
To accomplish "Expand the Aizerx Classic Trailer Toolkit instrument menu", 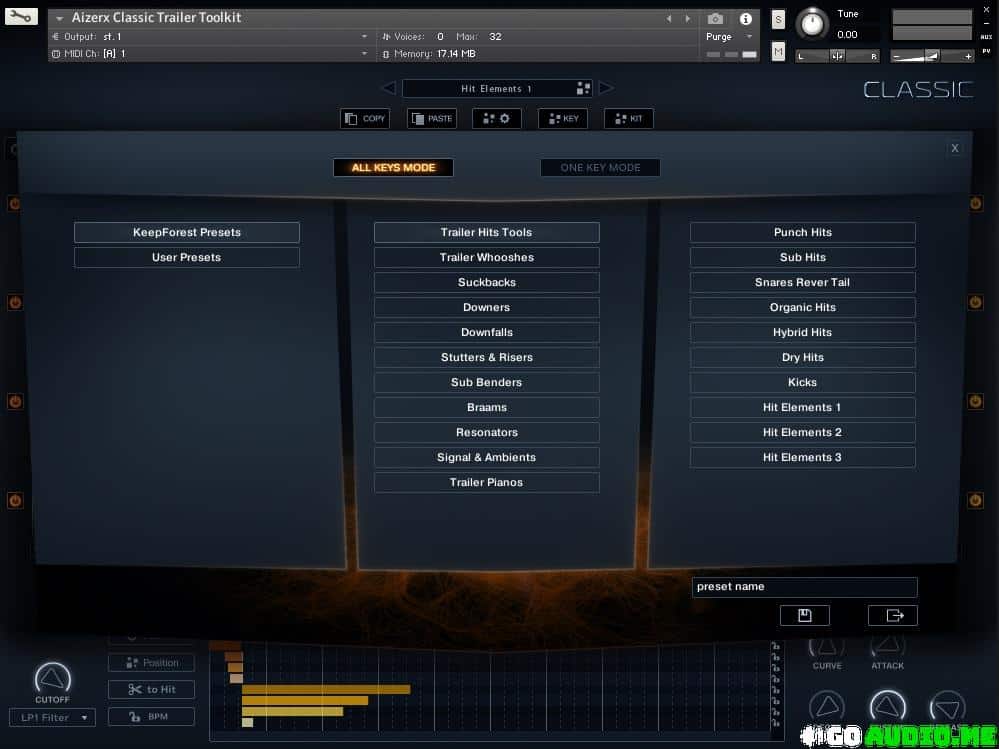I will pyautogui.click(x=59, y=18).
